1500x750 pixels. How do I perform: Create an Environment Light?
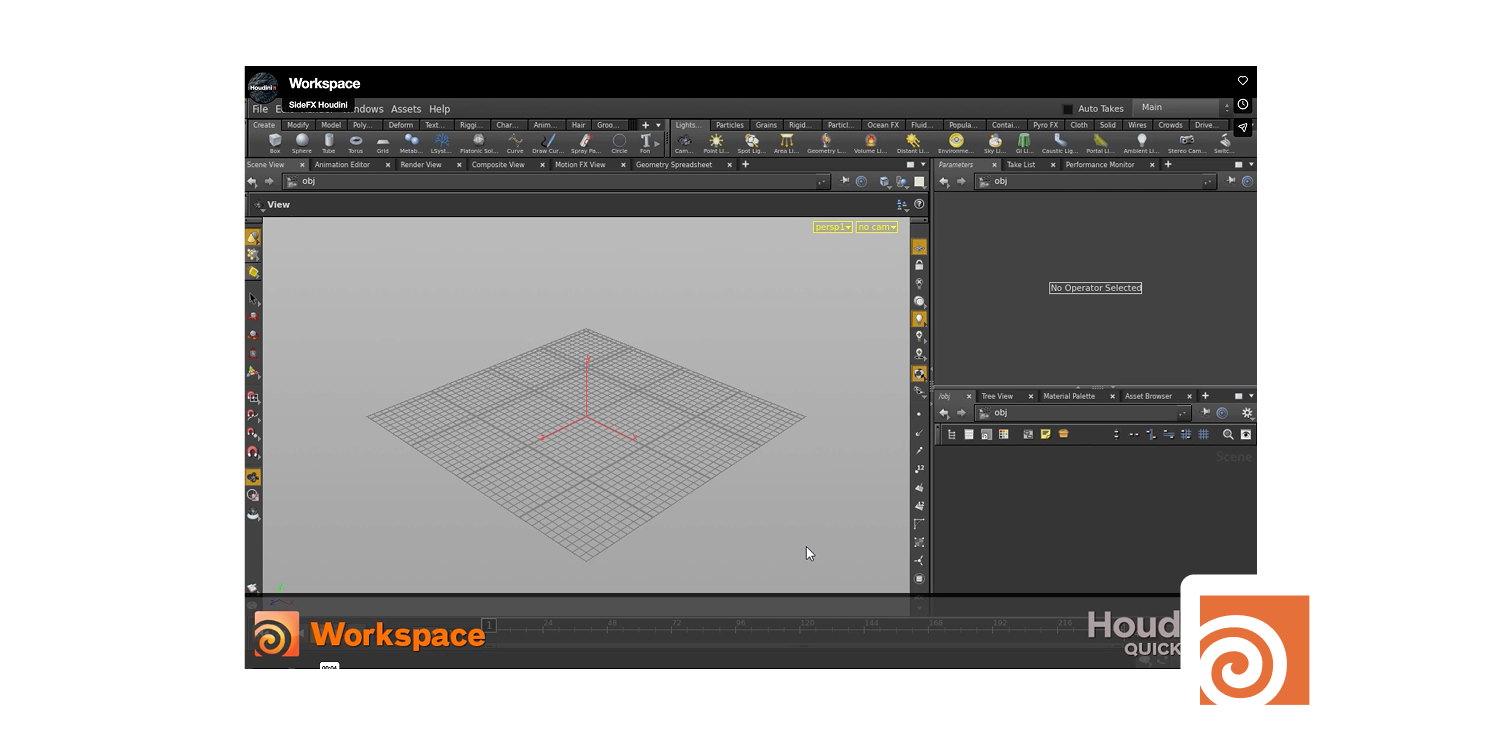coord(956,144)
